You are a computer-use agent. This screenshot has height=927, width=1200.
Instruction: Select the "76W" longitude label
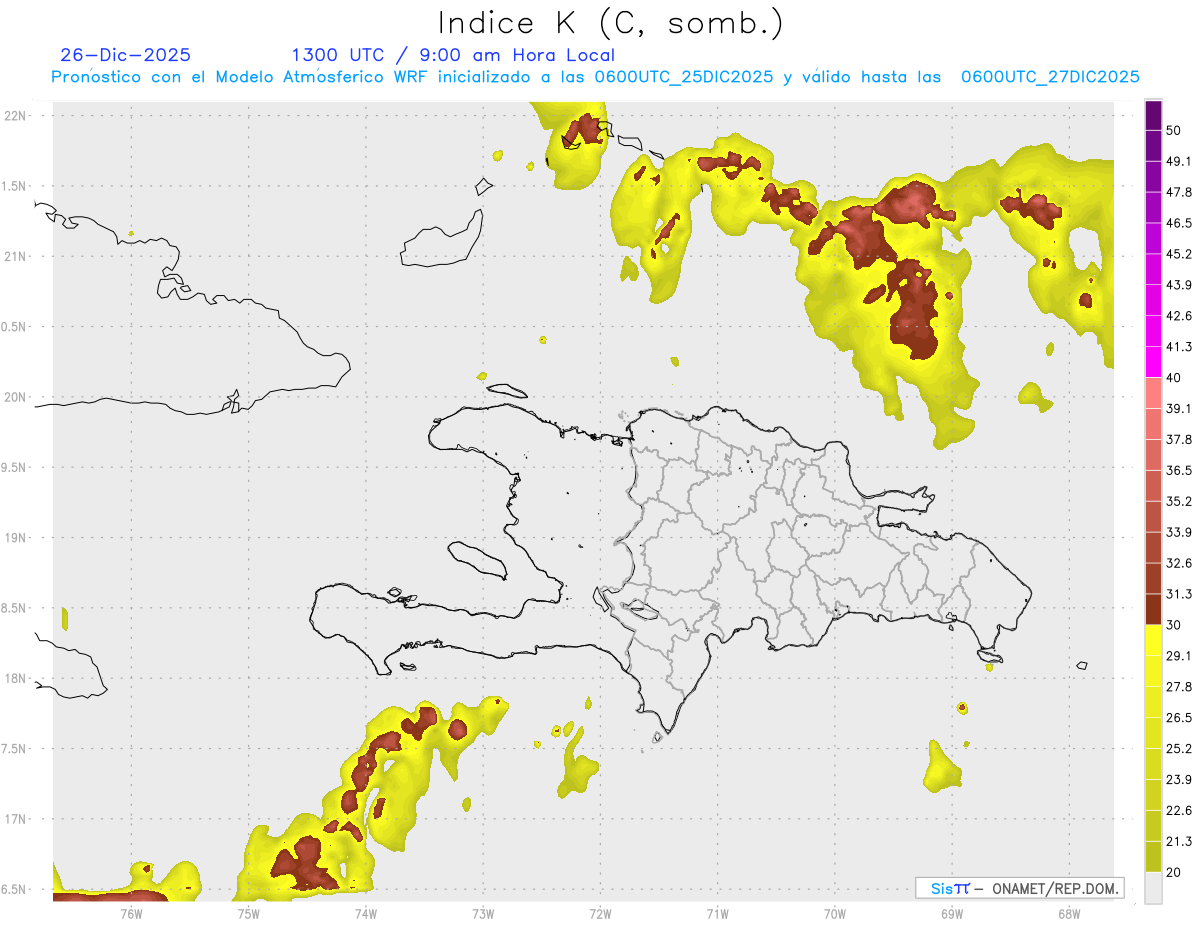[131, 913]
